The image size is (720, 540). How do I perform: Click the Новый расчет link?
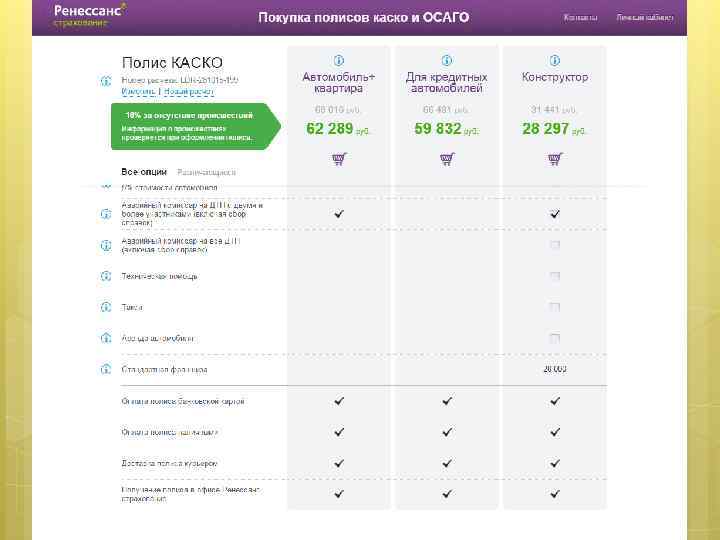pyautogui.click(x=187, y=91)
